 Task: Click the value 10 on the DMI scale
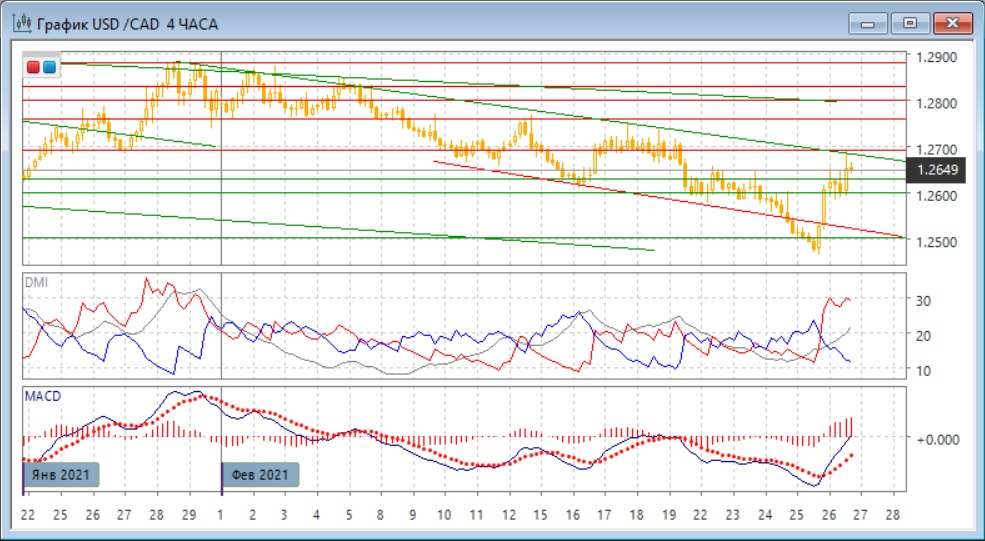tap(924, 371)
